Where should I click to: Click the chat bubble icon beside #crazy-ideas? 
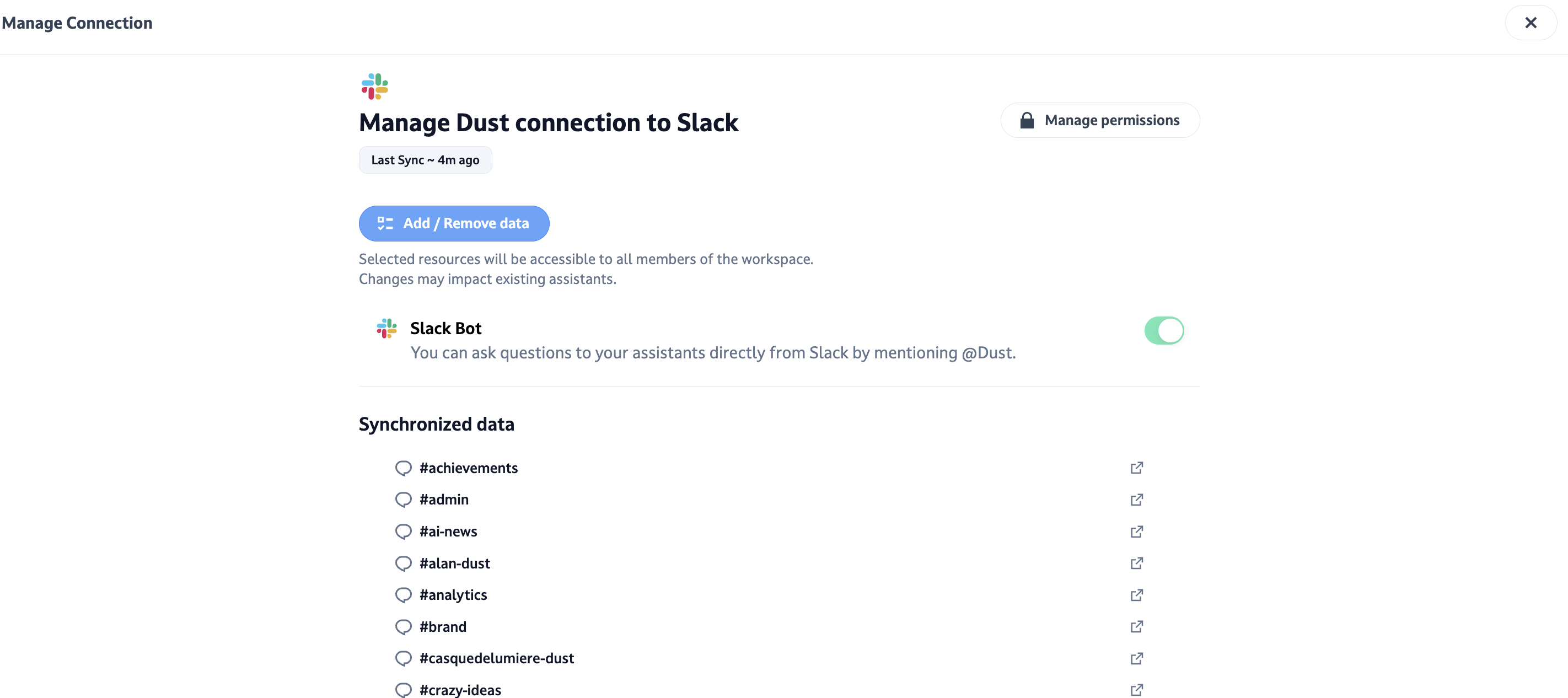pos(403,690)
